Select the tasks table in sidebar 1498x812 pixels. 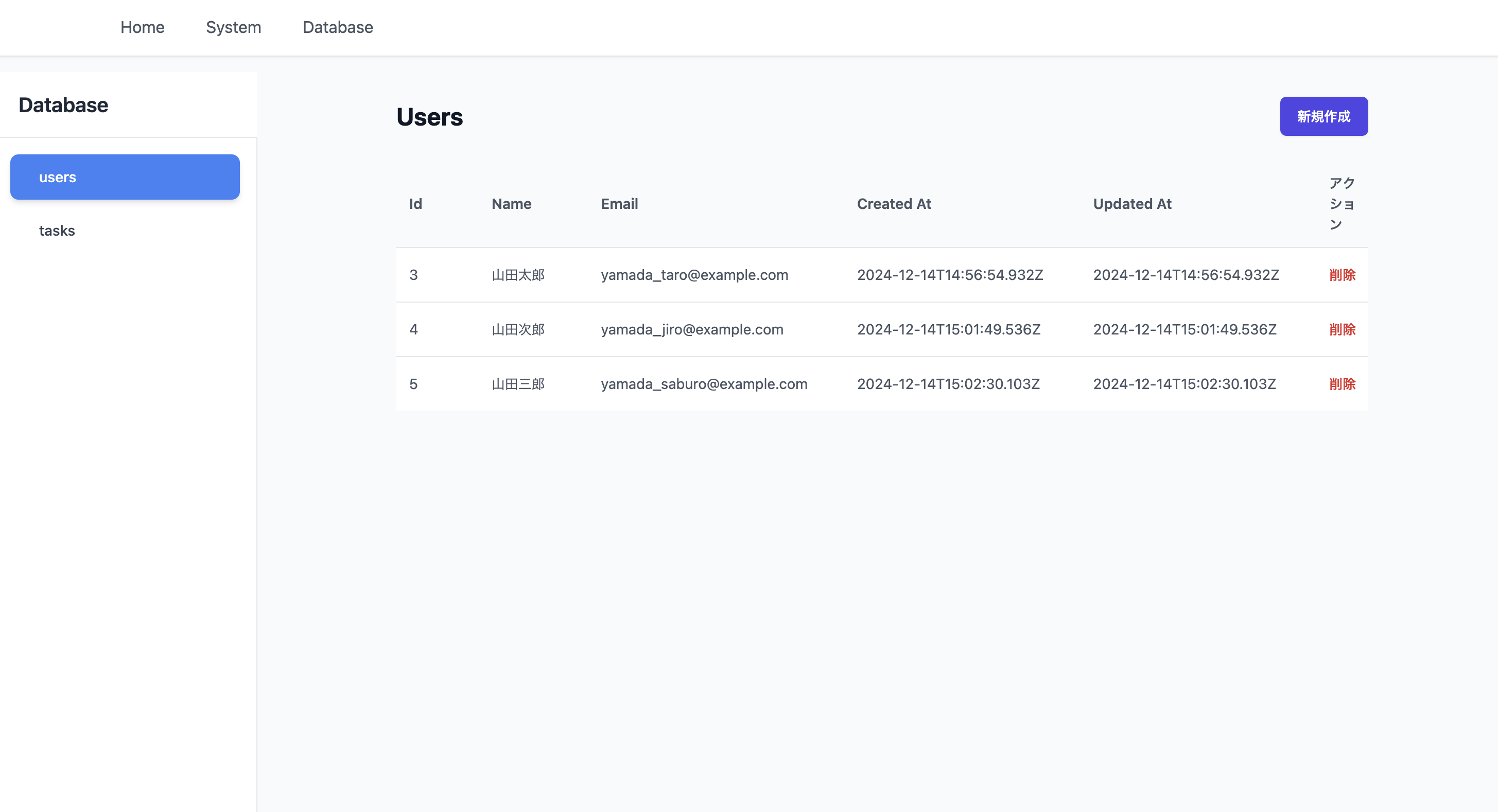tap(57, 230)
